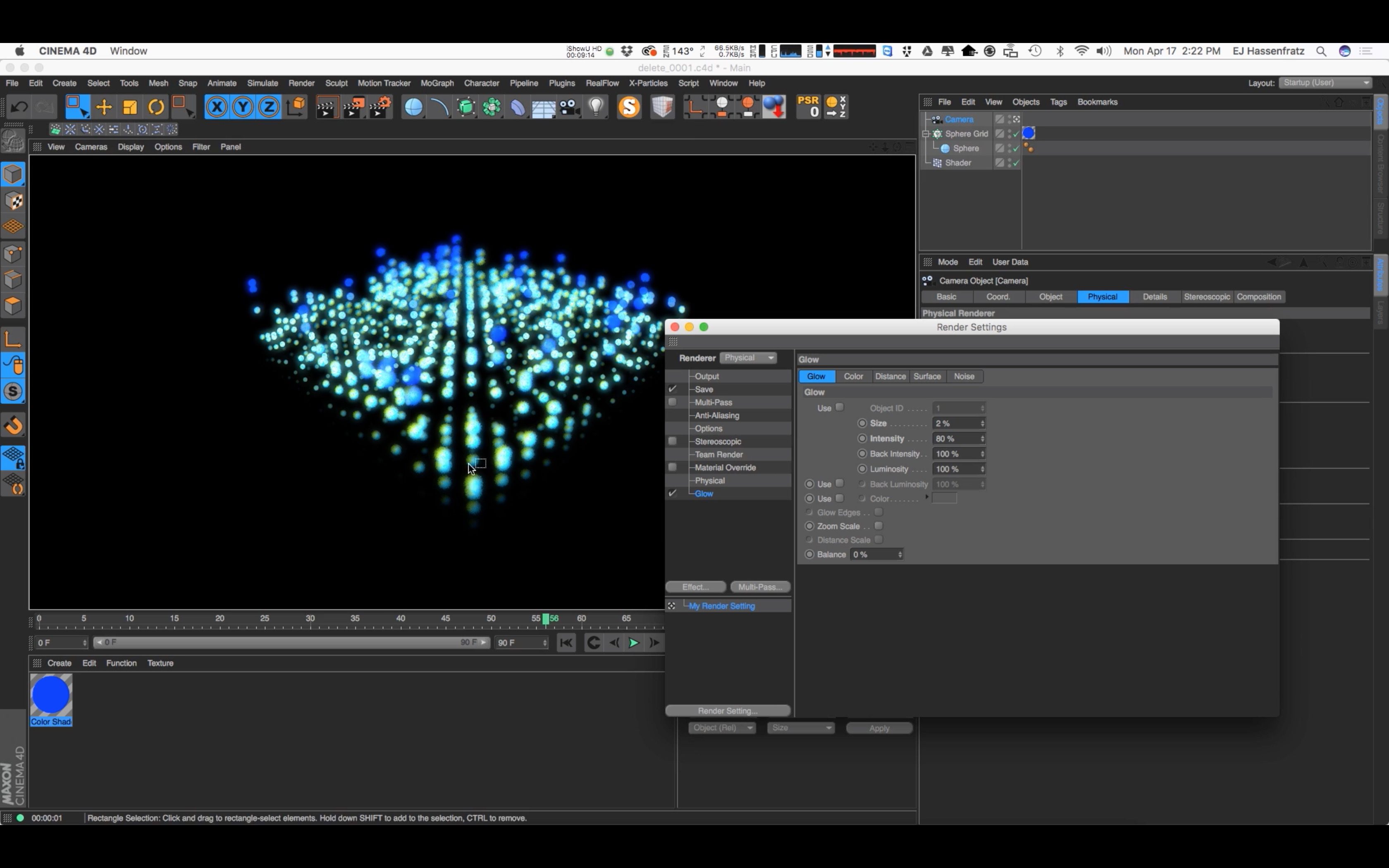Click the Glow Color swatch
Image resolution: width=1389 pixels, height=868 pixels.
[x=944, y=498]
